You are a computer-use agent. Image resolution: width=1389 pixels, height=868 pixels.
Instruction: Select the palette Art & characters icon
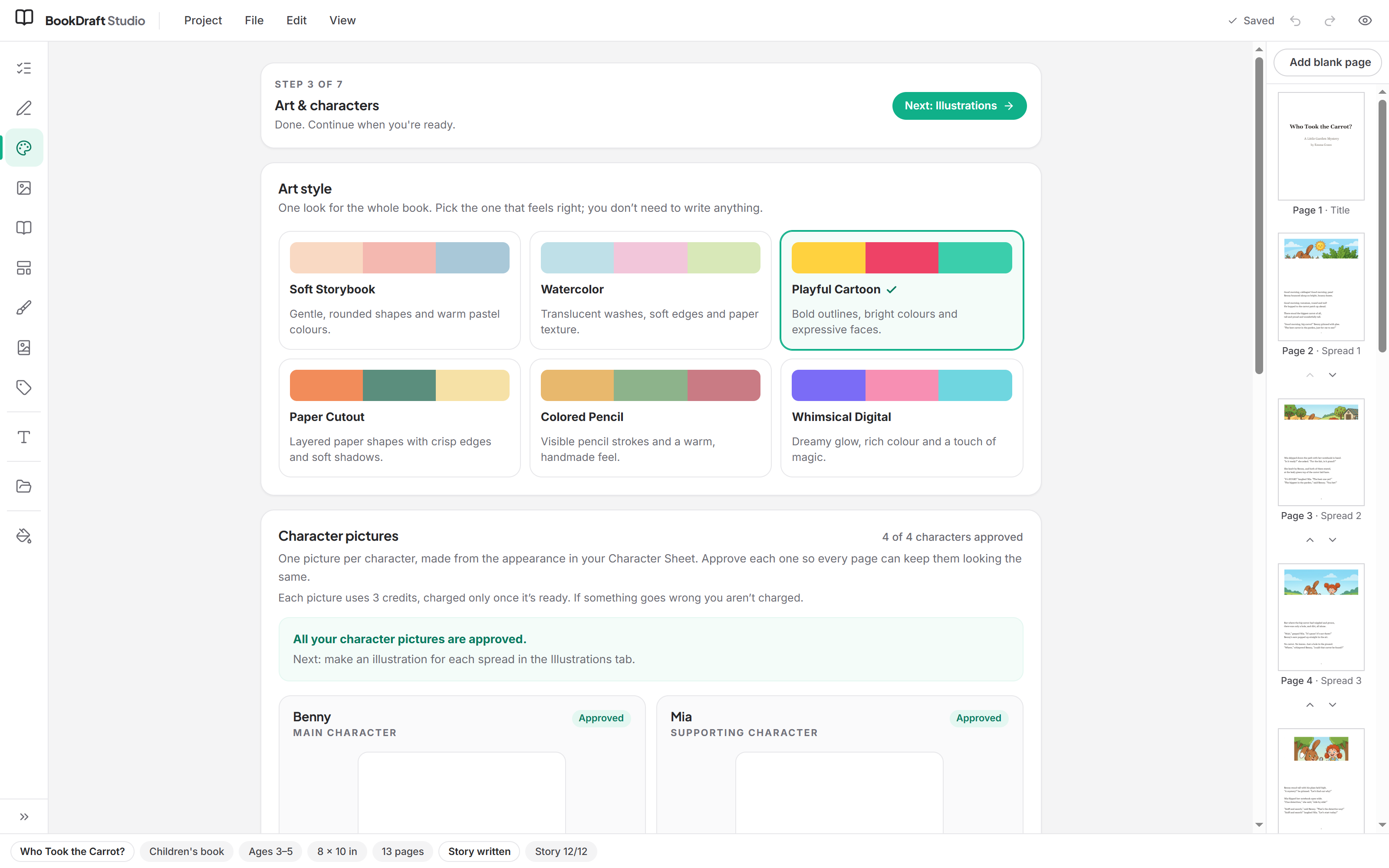click(x=23, y=148)
